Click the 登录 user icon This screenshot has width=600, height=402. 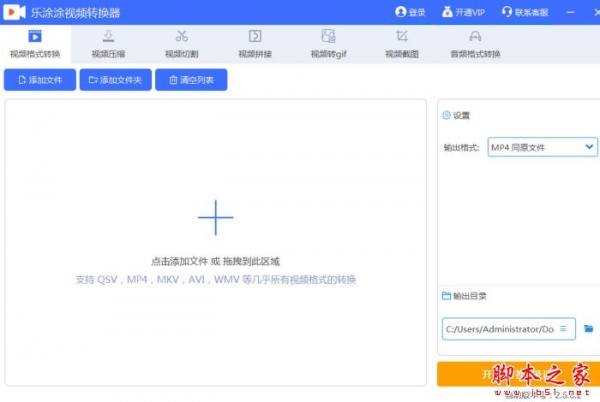401,12
